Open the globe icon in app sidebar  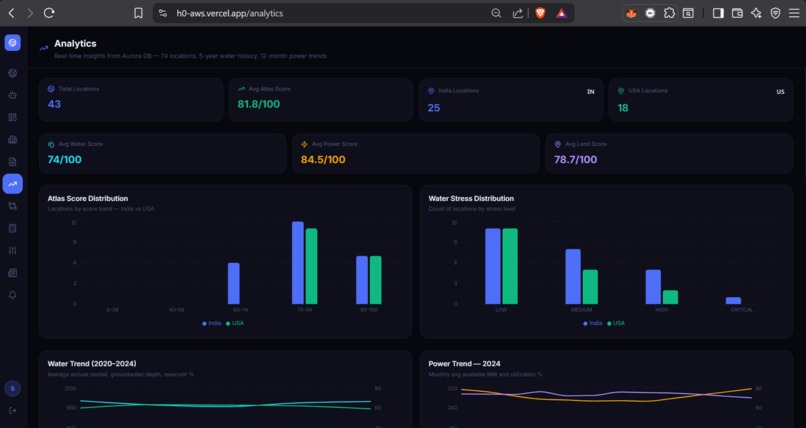[x=13, y=73]
